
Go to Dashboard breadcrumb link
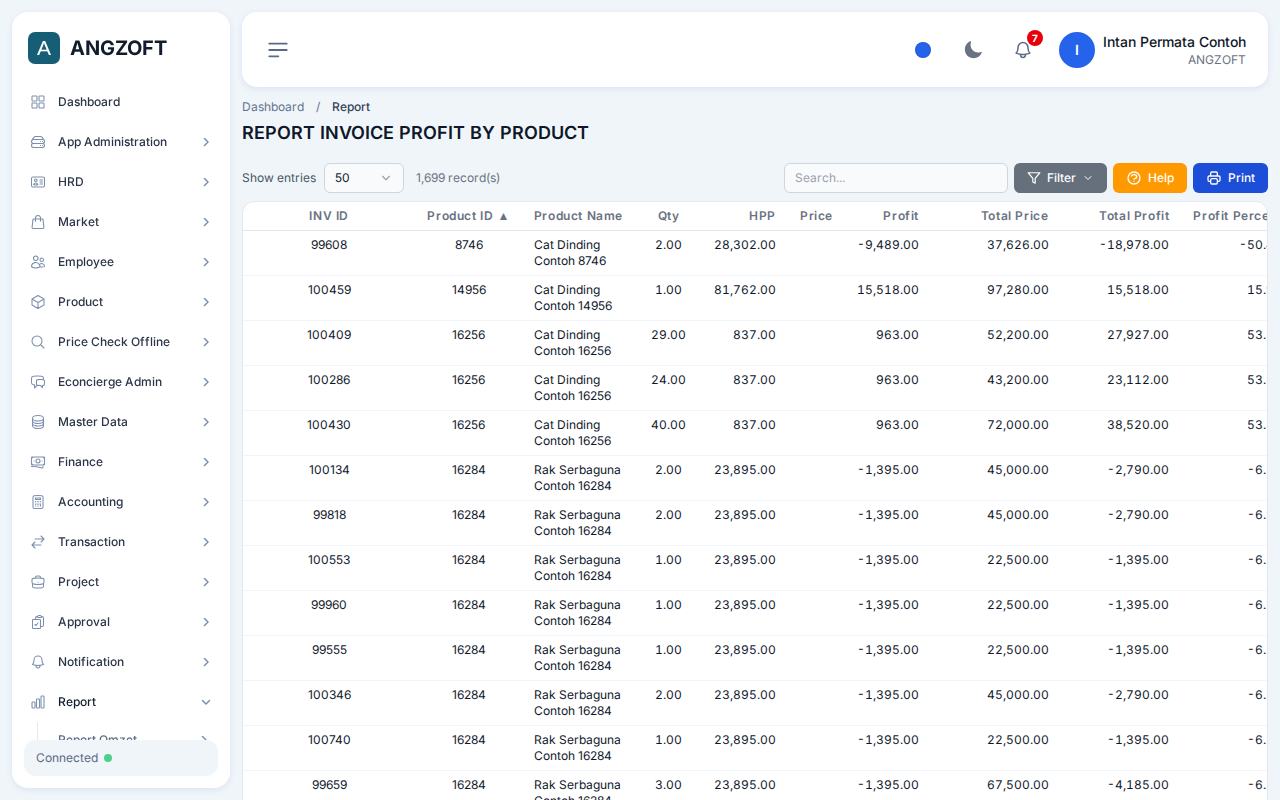273,107
